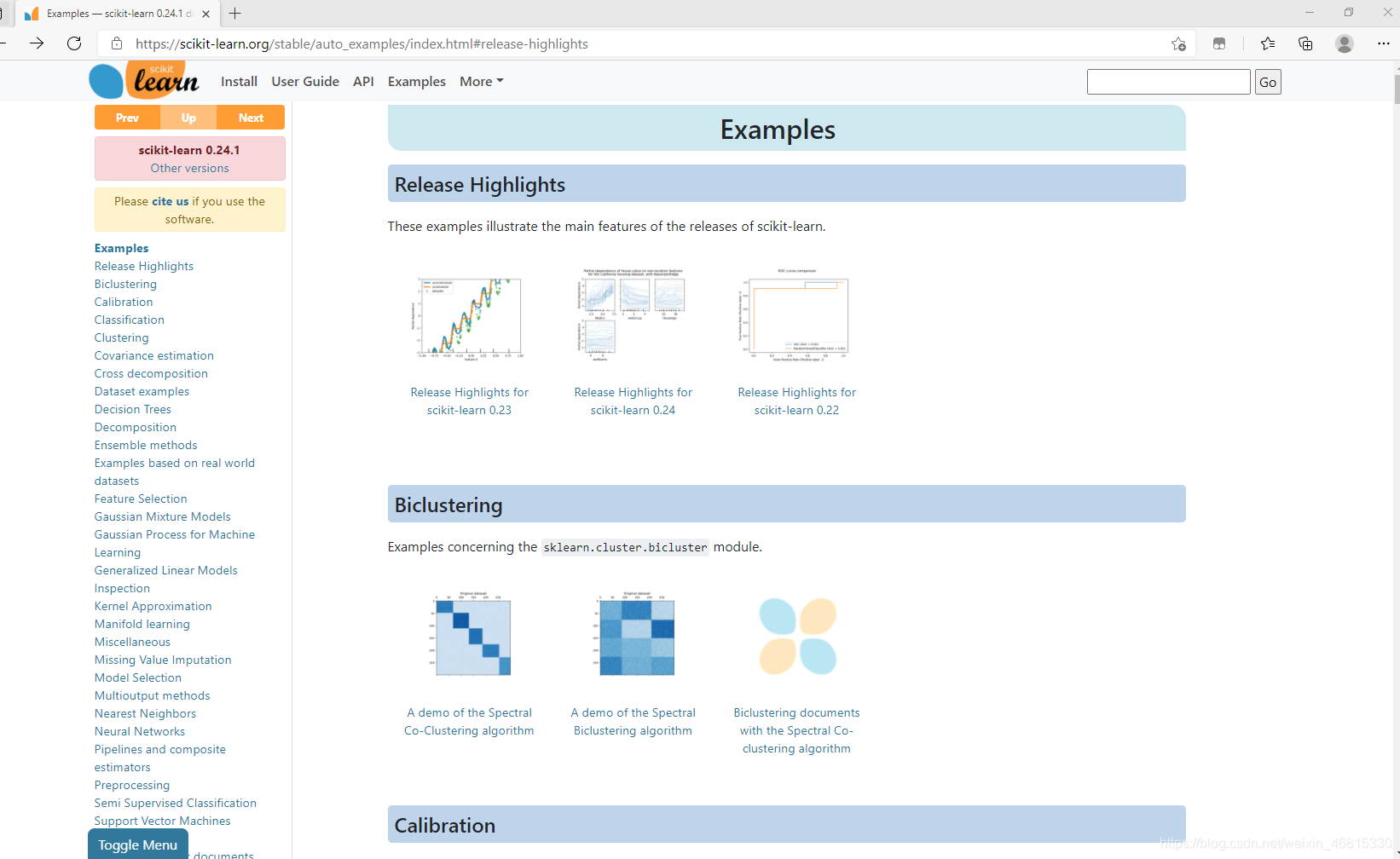Click the Next button
This screenshot has height=859, width=1400.
[x=251, y=118]
